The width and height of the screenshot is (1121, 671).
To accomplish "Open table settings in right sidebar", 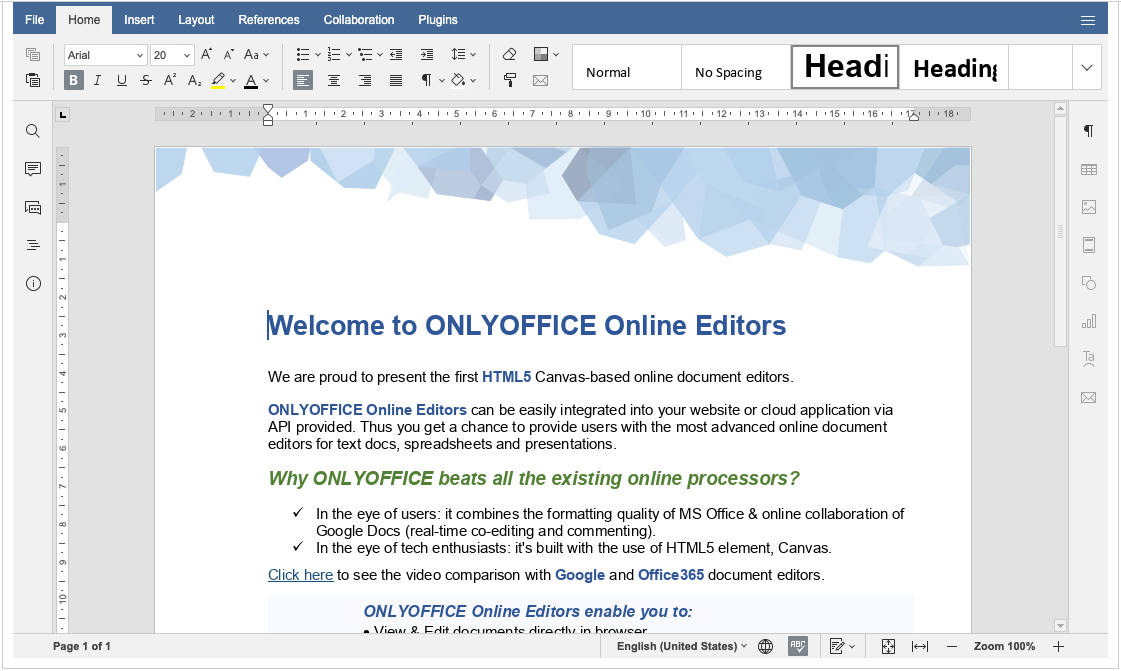I will pyautogui.click(x=1088, y=169).
